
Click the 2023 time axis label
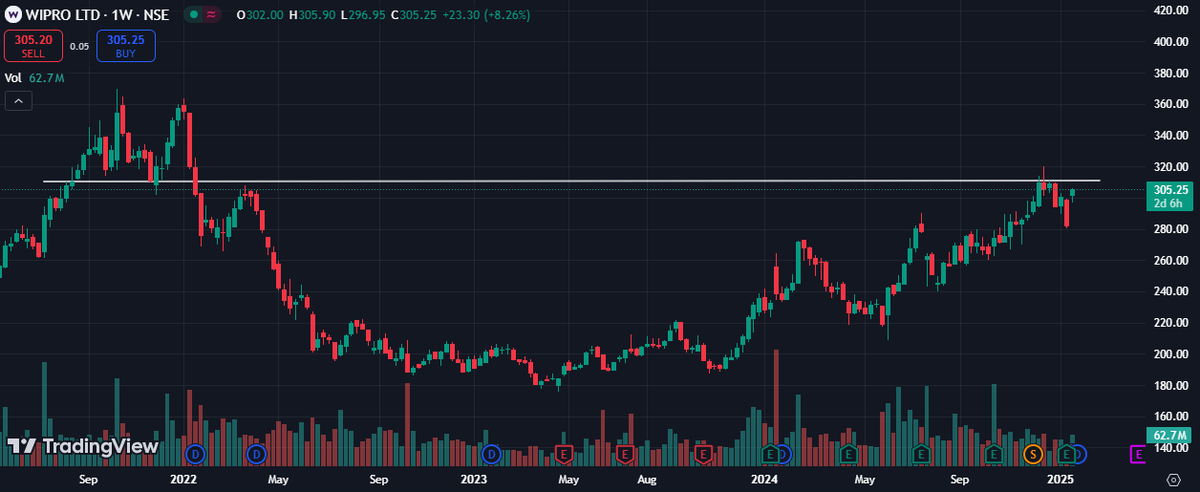(x=474, y=480)
